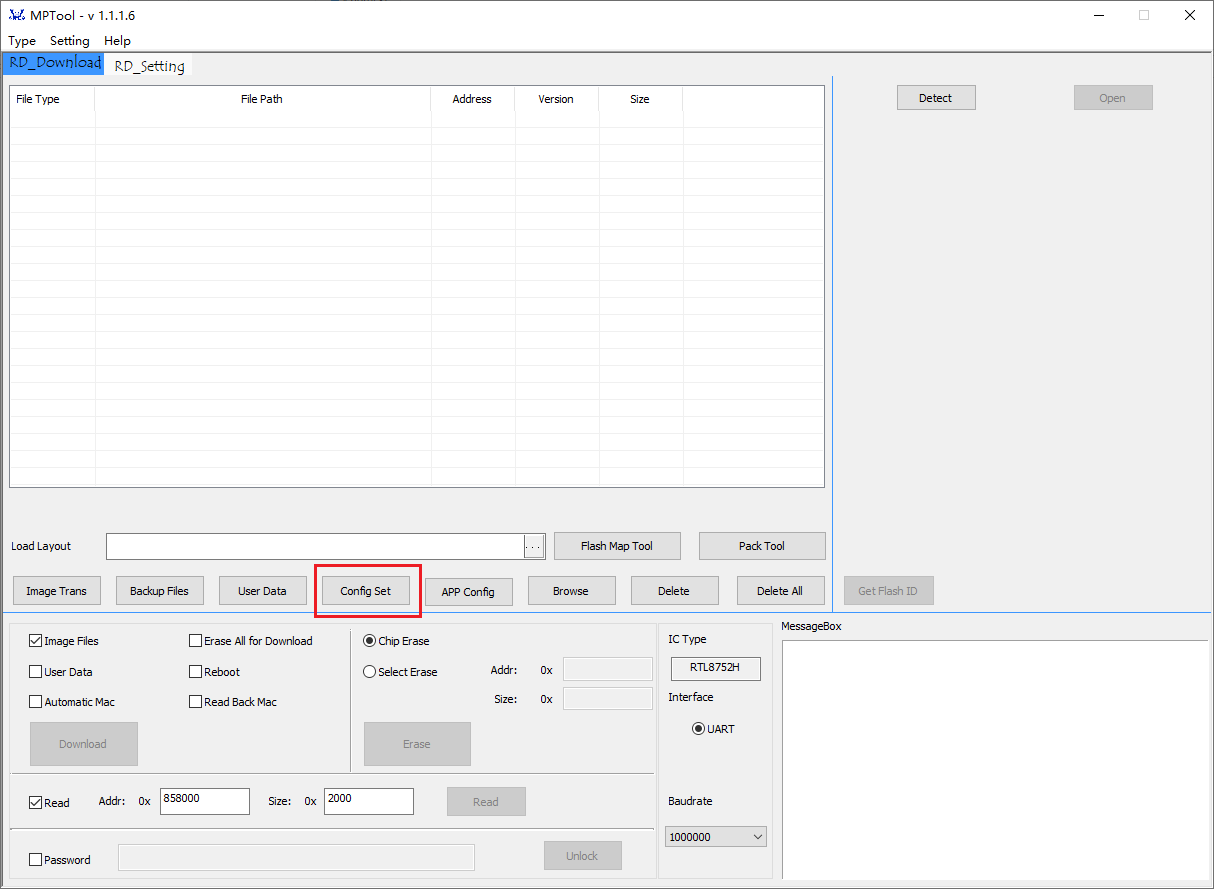Open the Setting menu
This screenshot has height=889, width=1214.
pyautogui.click(x=69, y=41)
